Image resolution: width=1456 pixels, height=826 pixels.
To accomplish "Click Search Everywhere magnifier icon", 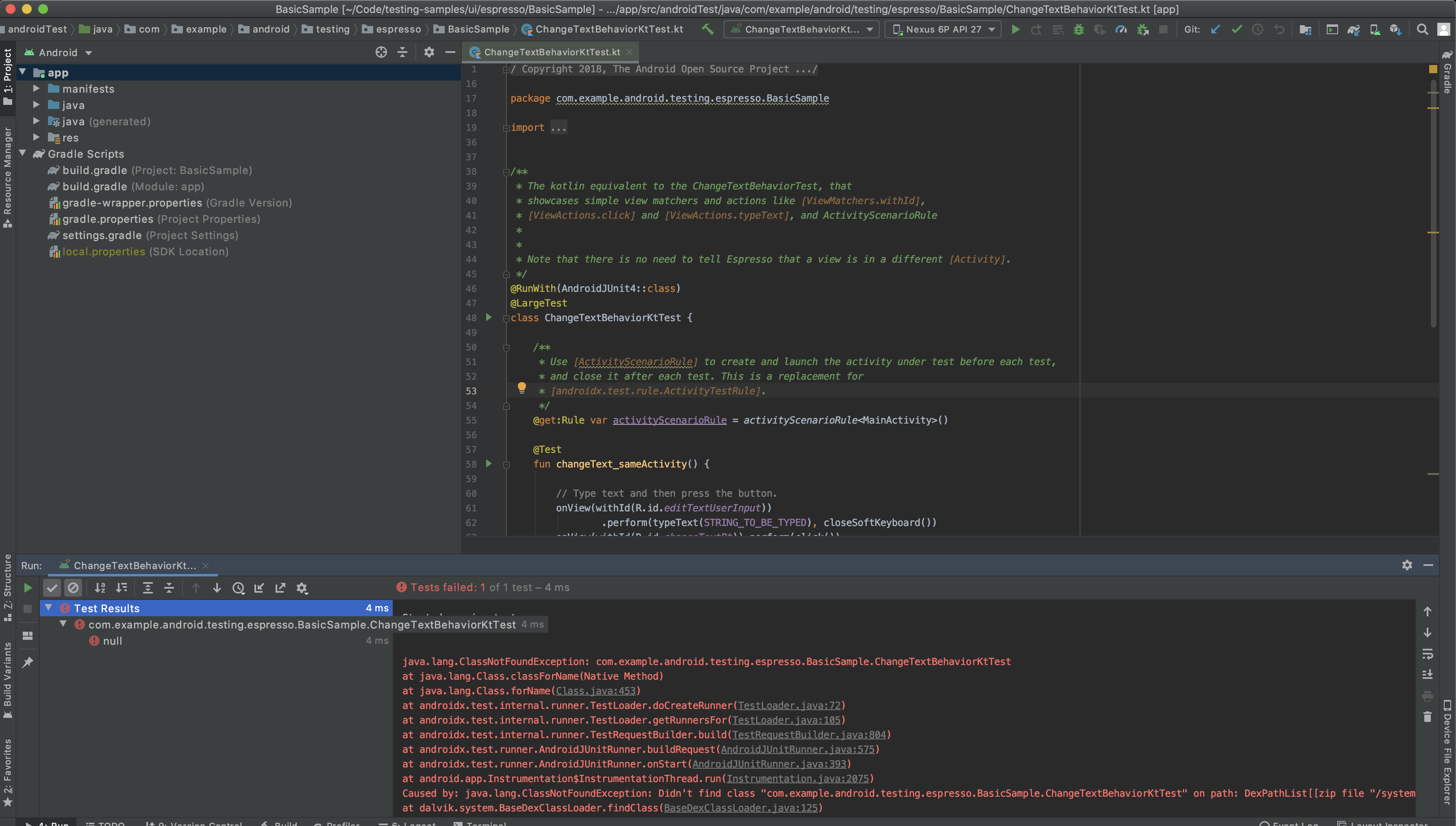I will (x=1422, y=30).
